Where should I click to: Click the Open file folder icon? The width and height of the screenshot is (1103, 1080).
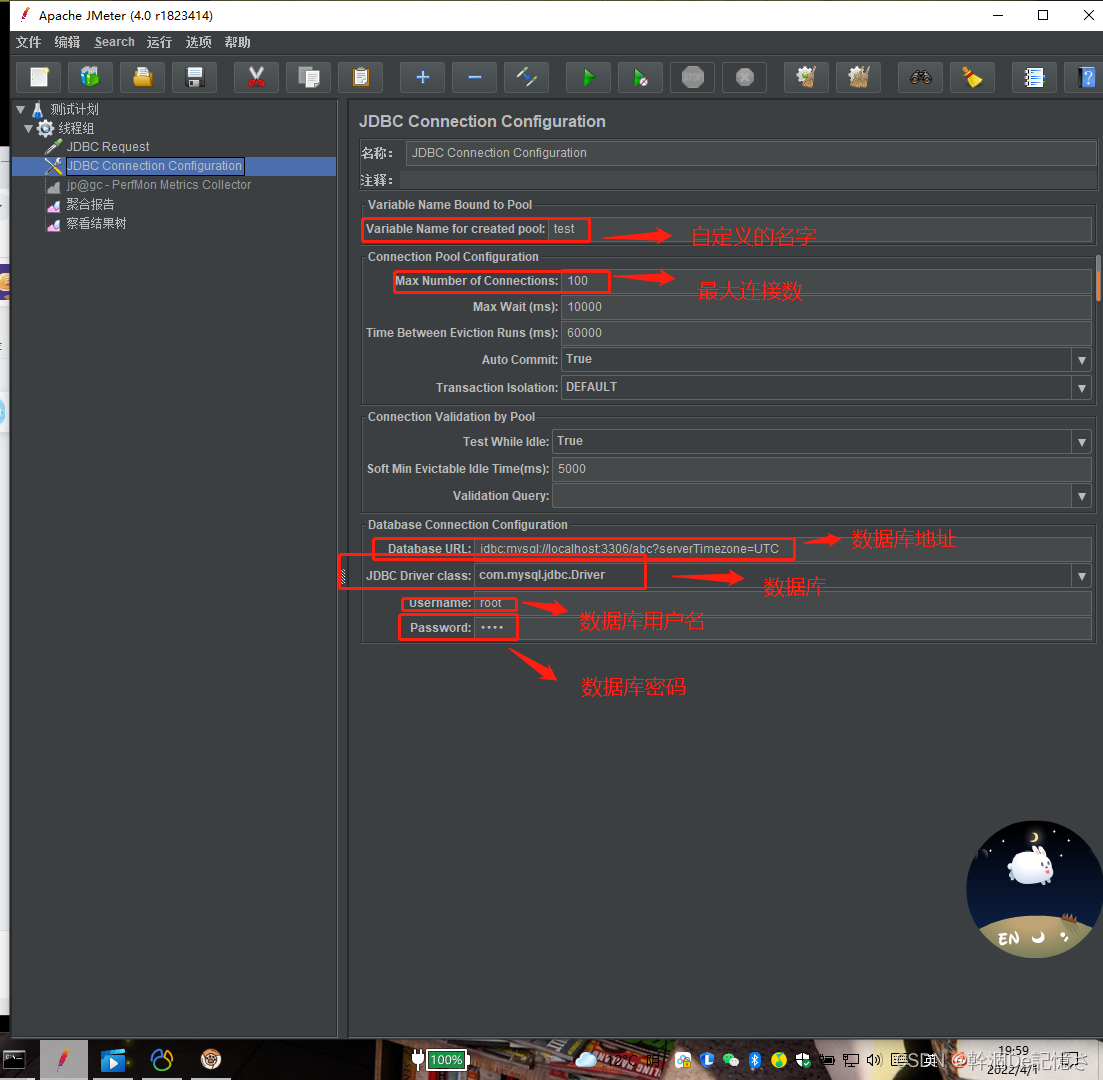[x=142, y=77]
